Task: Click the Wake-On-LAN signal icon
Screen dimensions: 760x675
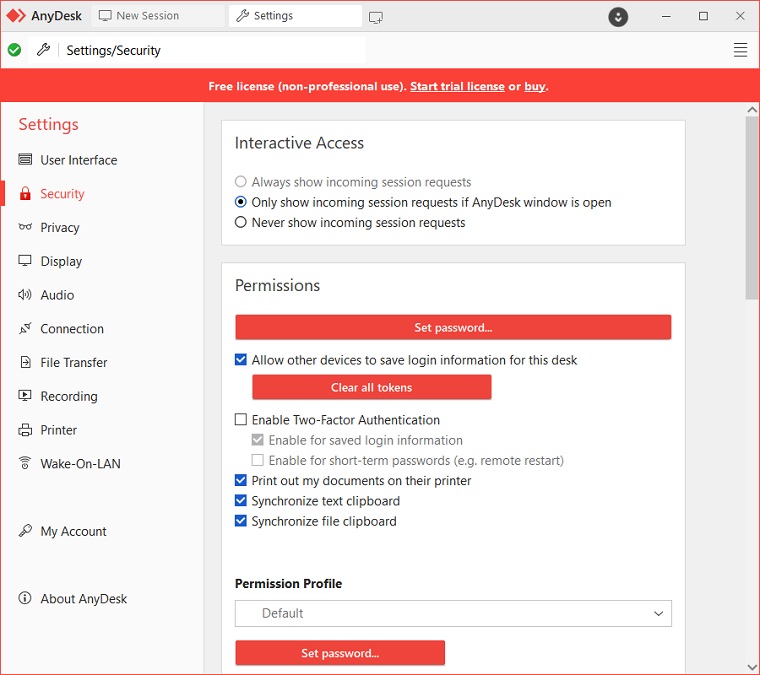Action: [25, 463]
